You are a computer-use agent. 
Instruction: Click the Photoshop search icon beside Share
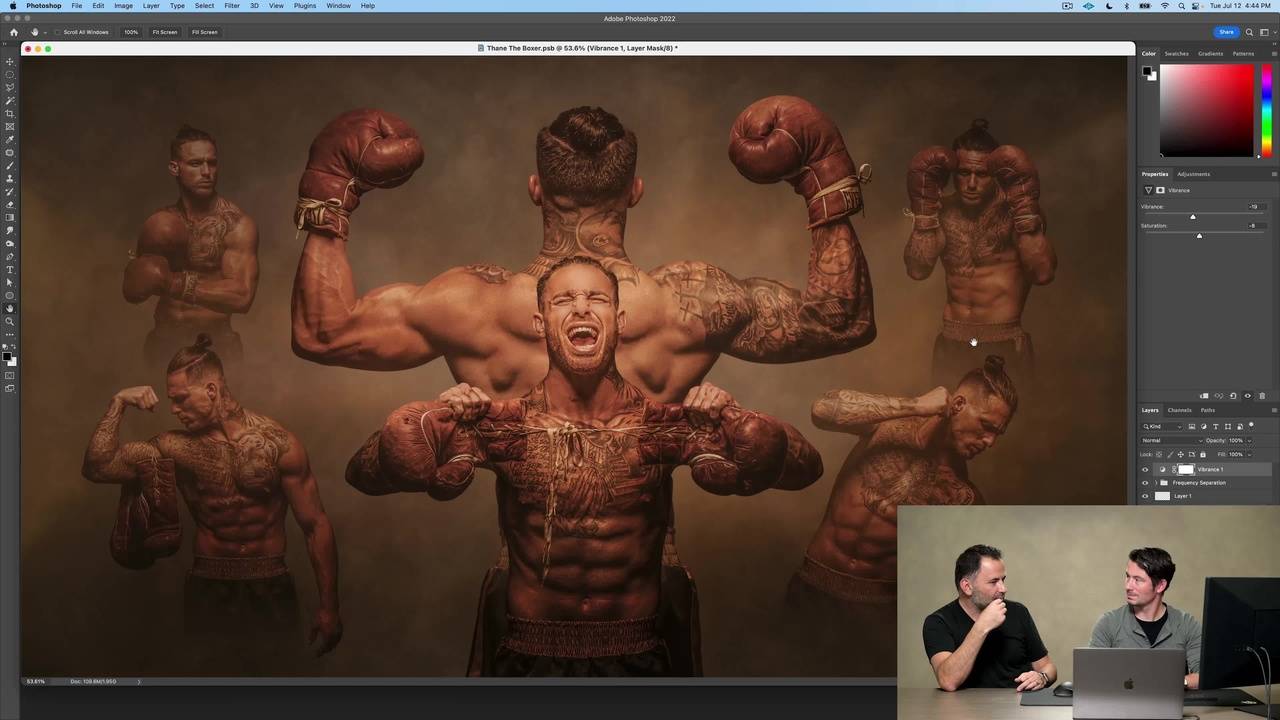[x=1249, y=32]
